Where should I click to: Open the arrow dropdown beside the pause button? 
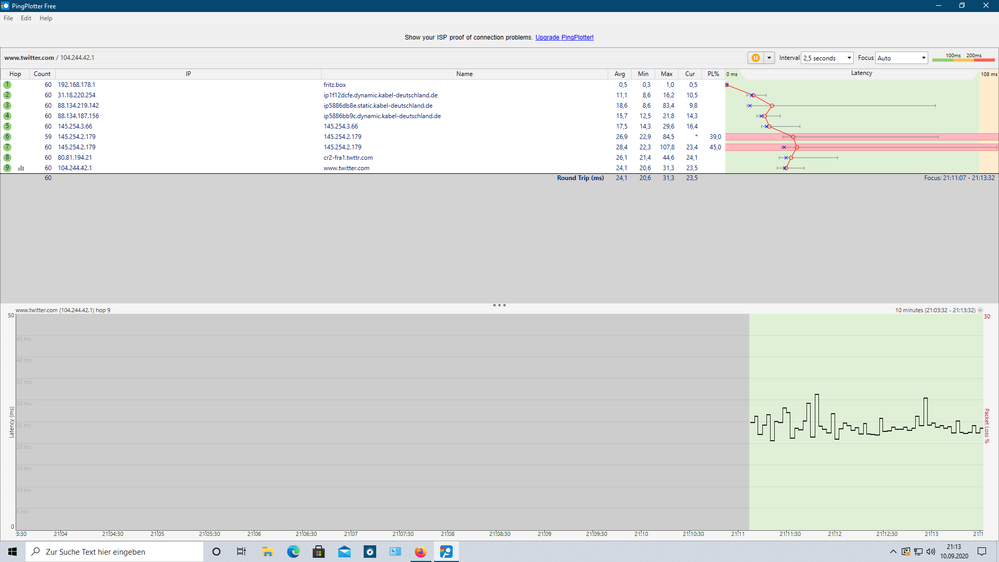tap(769, 58)
